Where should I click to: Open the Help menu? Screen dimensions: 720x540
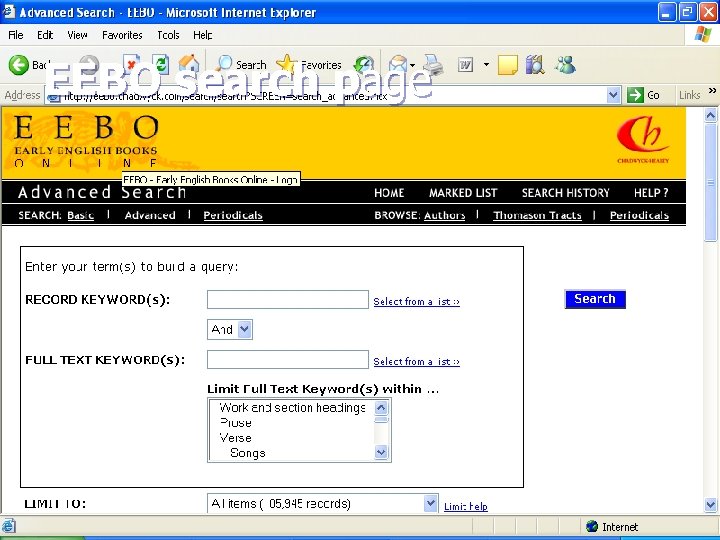(x=202, y=35)
